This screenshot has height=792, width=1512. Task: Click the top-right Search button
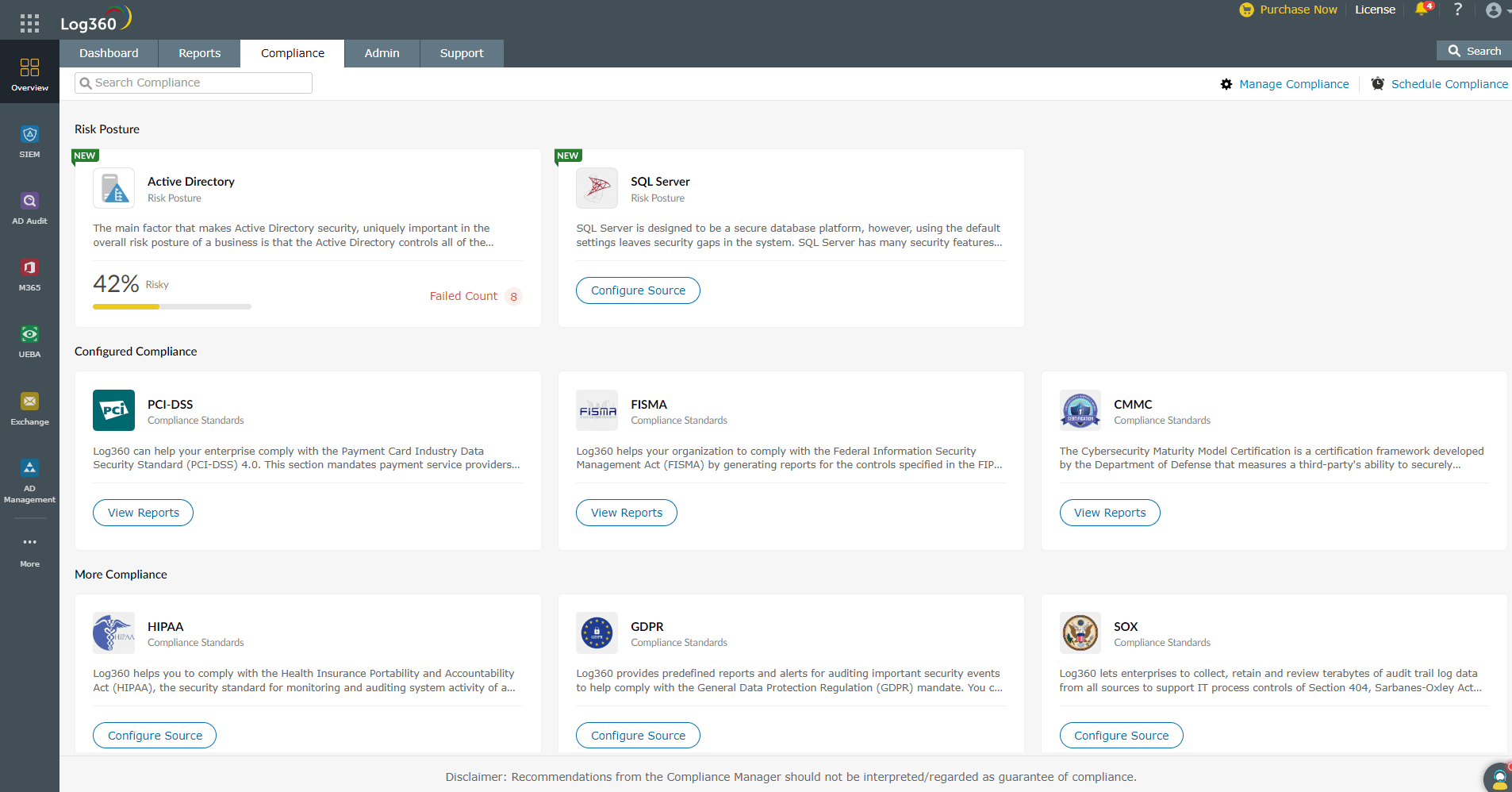pyautogui.click(x=1474, y=51)
